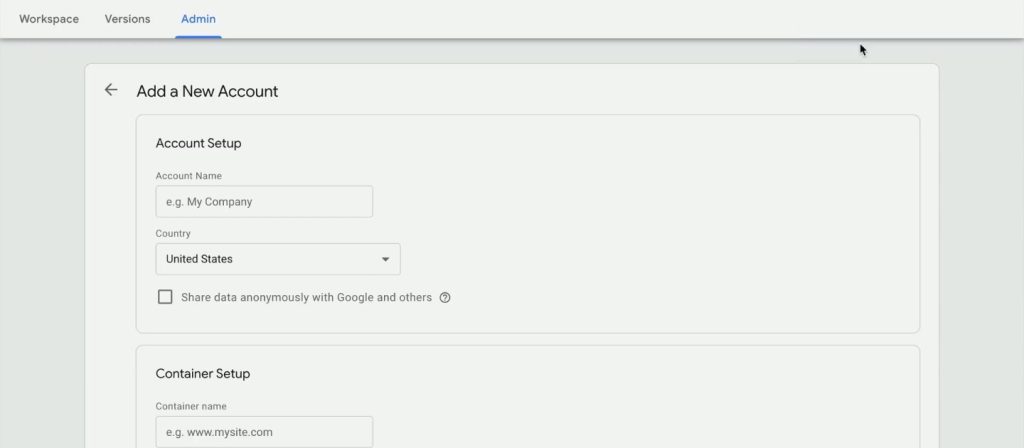Screen dimensions: 1024x448
Task: Click the Container name field label
Action: [191, 406]
